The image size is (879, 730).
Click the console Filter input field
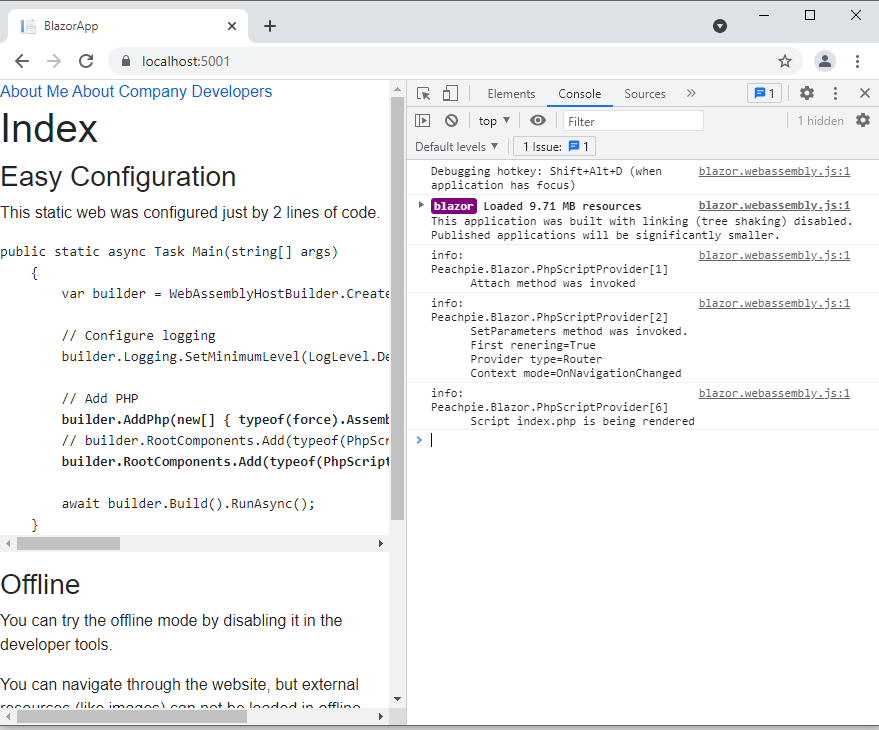[x=633, y=121]
